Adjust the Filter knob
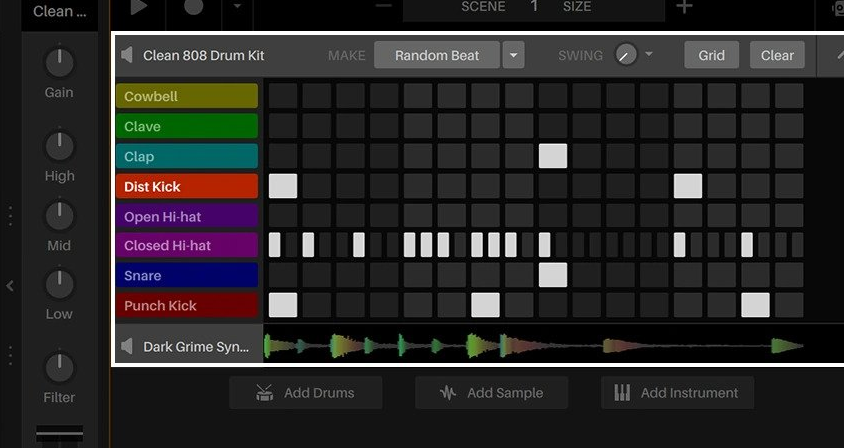Screen dimensions: 844x448 [x=59, y=367]
